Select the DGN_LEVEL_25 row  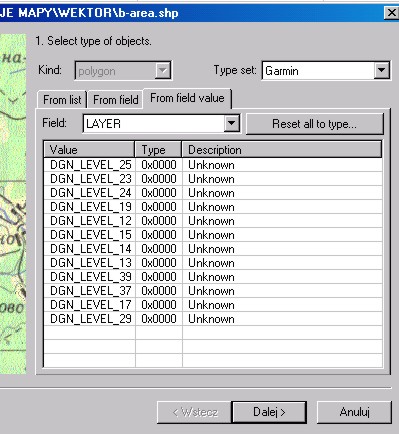click(x=213, y=165)
